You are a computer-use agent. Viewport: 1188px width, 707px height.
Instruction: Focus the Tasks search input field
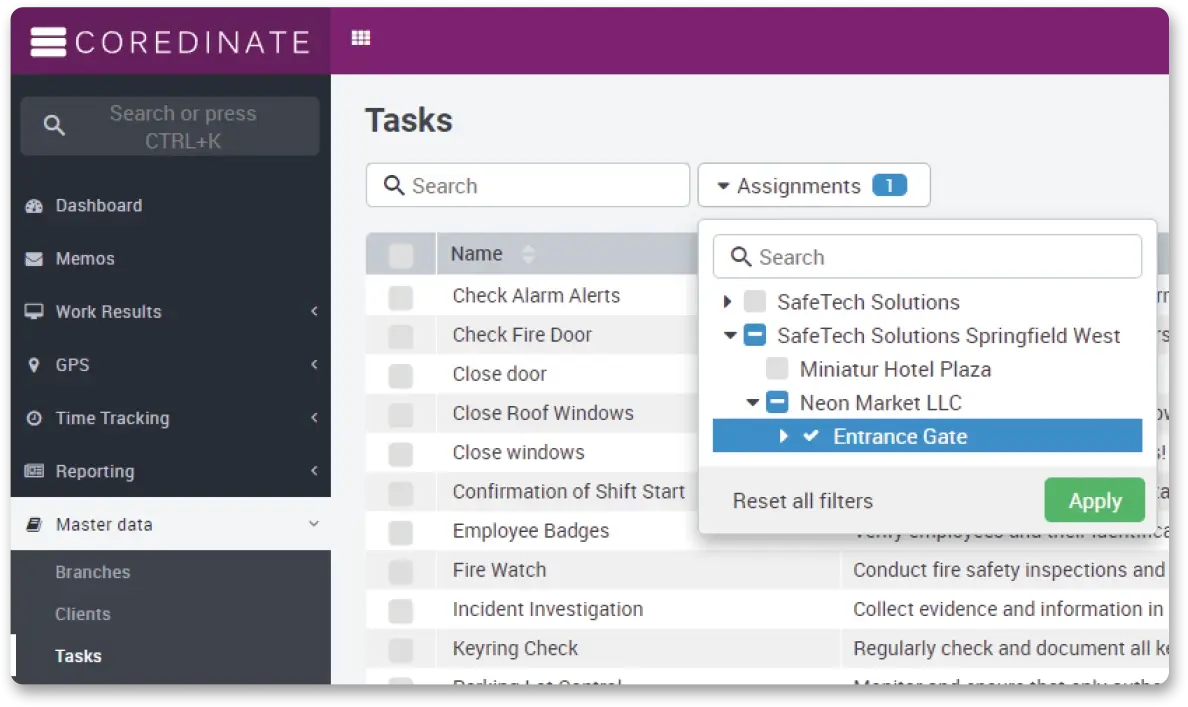[540, 186]
